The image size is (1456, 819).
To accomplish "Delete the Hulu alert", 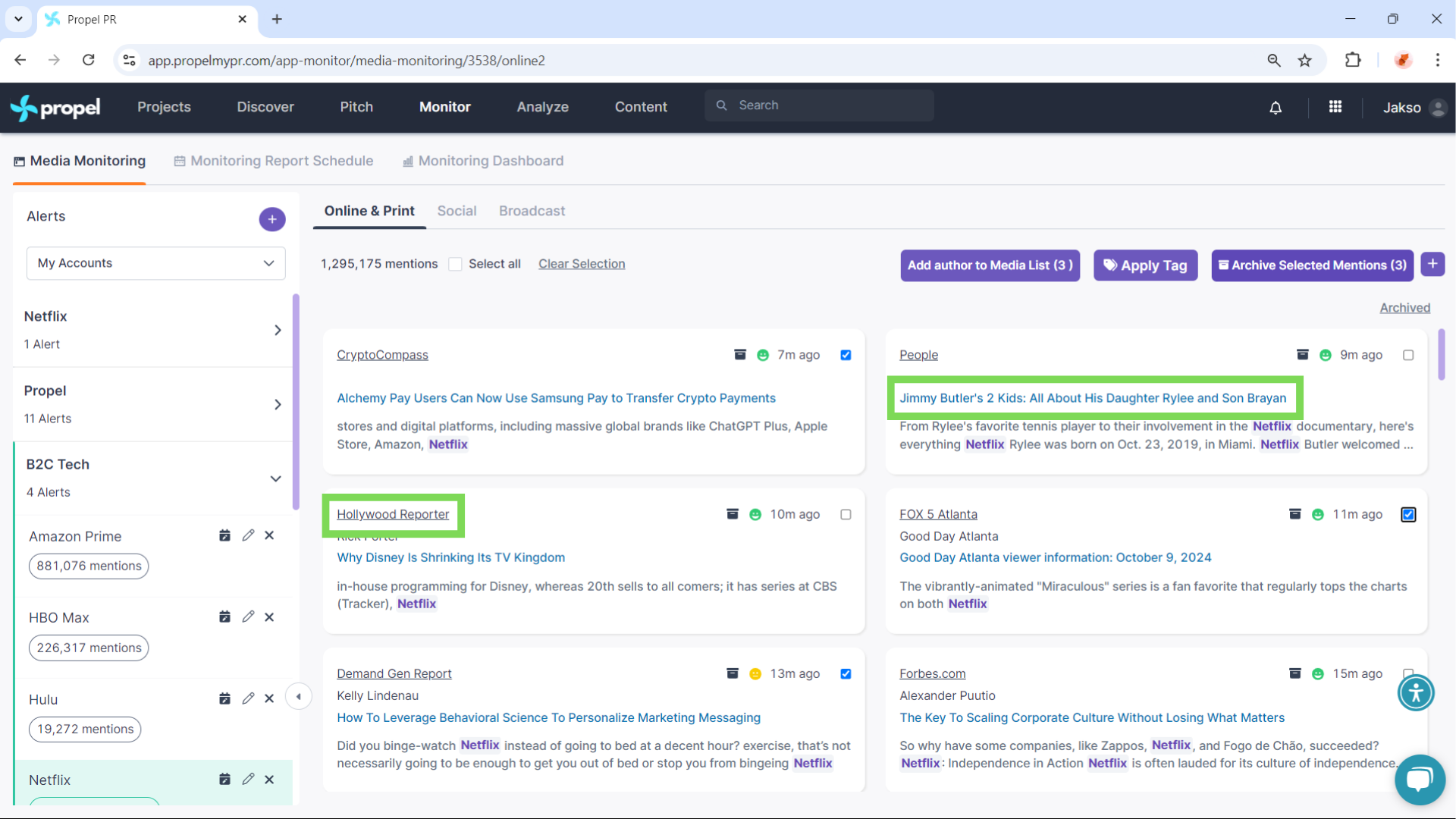I will (269, 698).
